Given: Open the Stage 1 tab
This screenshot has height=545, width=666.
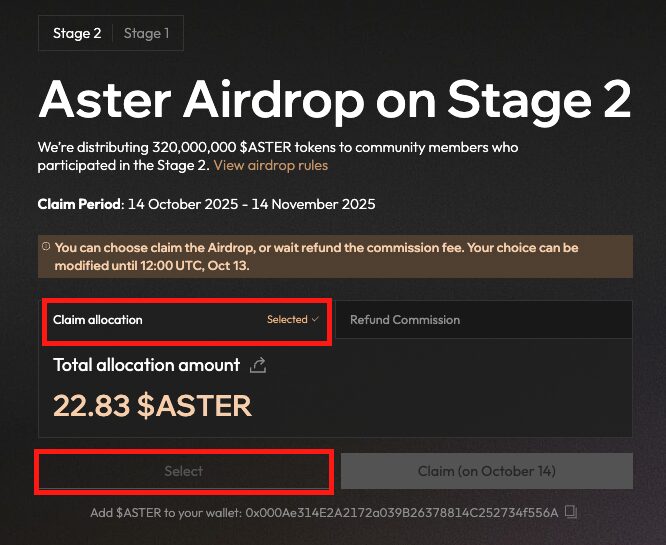Looking at the screenshot, I should pyautogui.click(x=146, y=33).
